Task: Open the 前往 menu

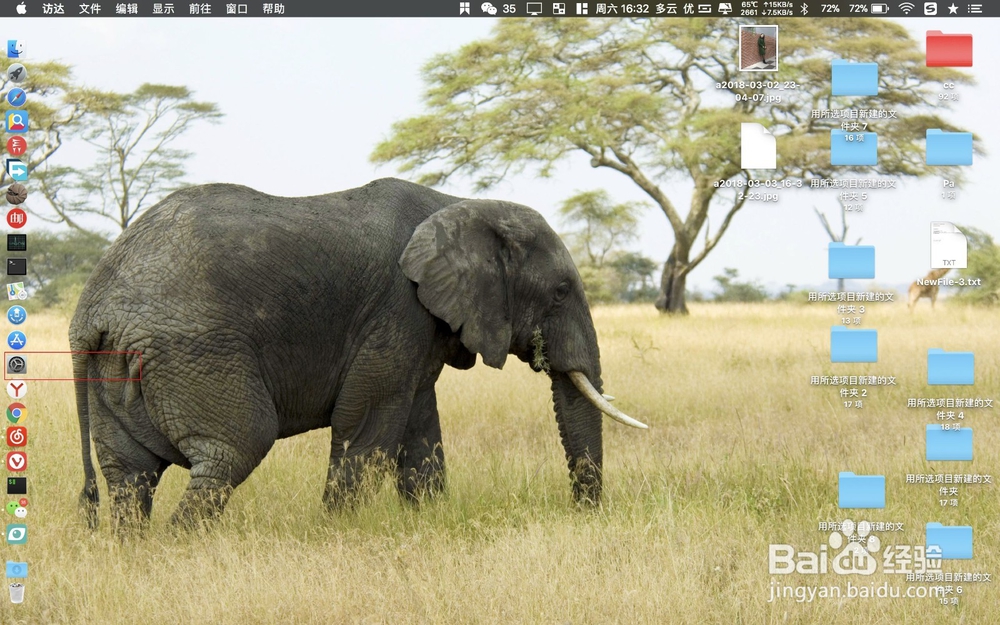Action: (x=200, y=8)
